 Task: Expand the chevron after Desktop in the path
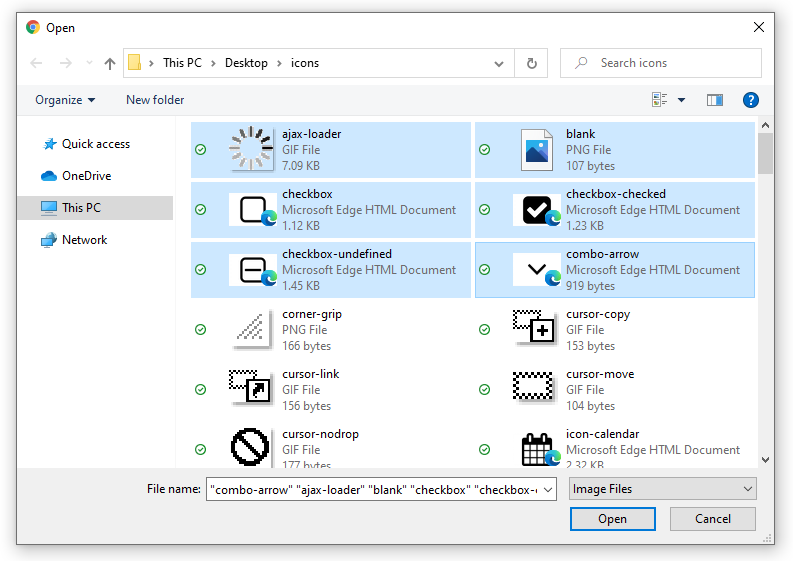point(279,63)
